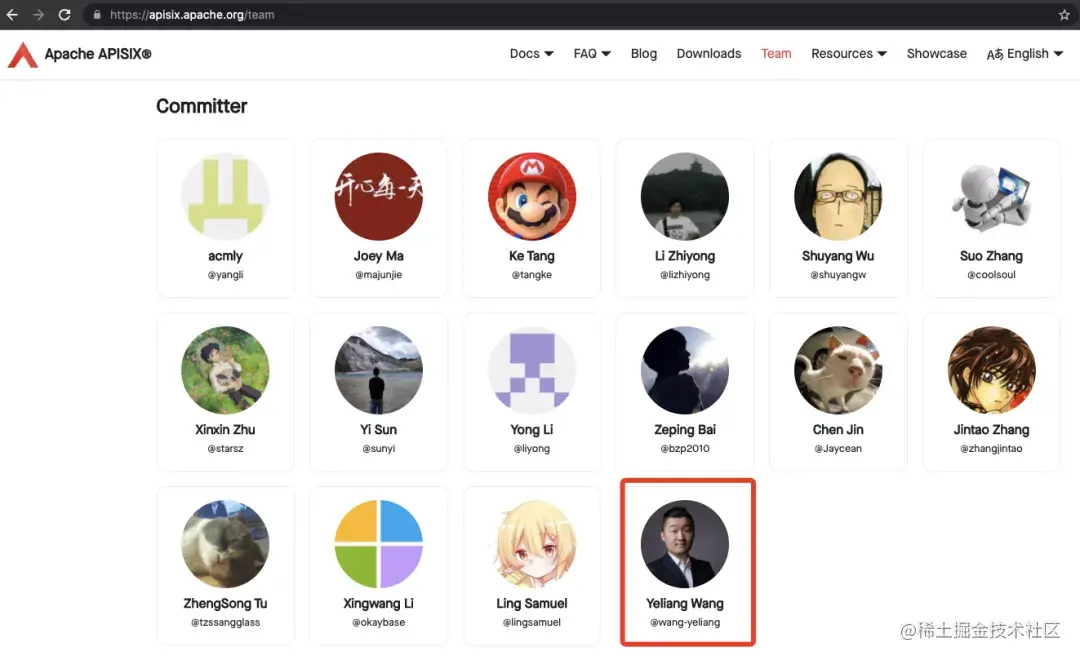Screen dimensions: 1080x660
Task: Click the @yangli handle
Action: [x=225, y=274]
